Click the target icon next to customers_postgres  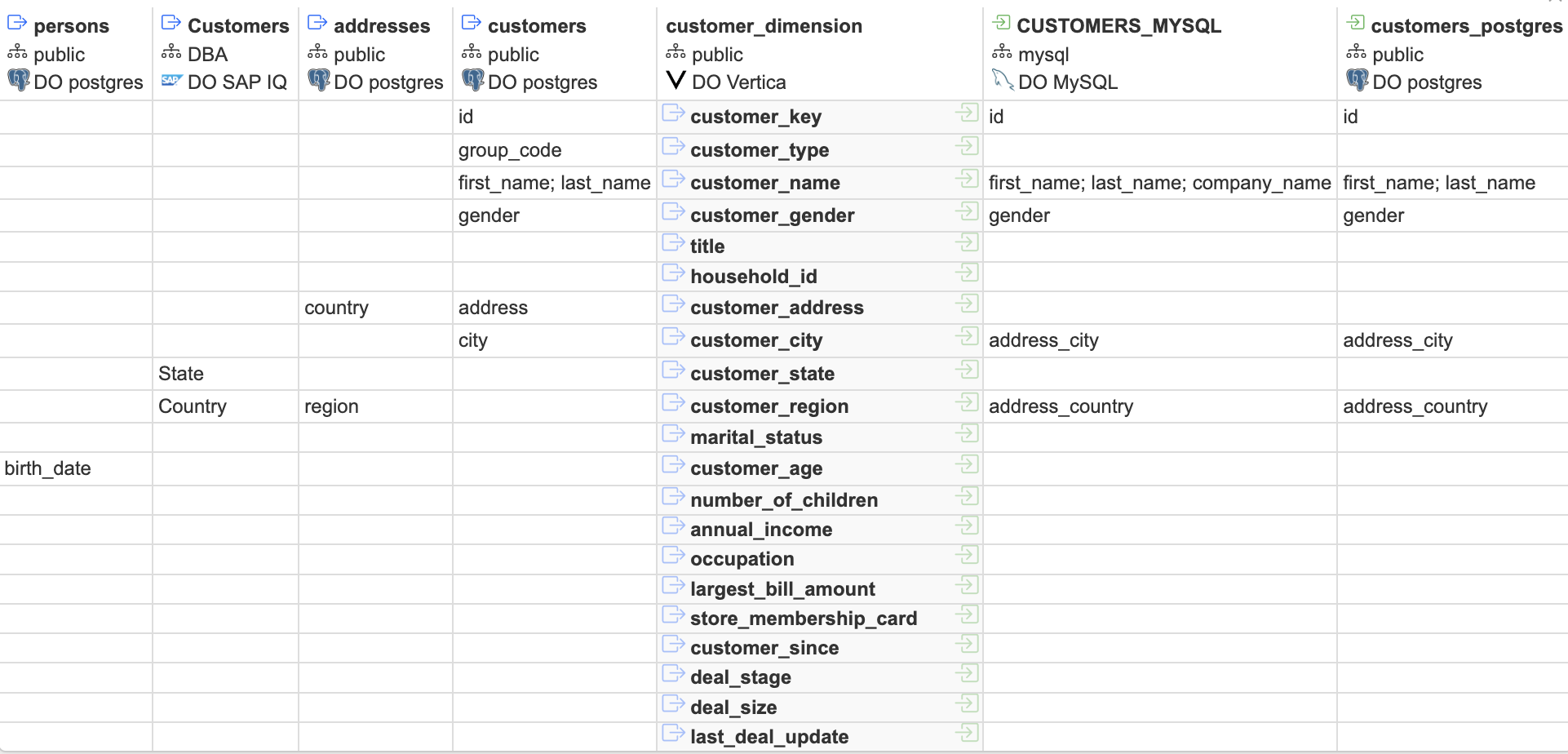point(1355,24)
